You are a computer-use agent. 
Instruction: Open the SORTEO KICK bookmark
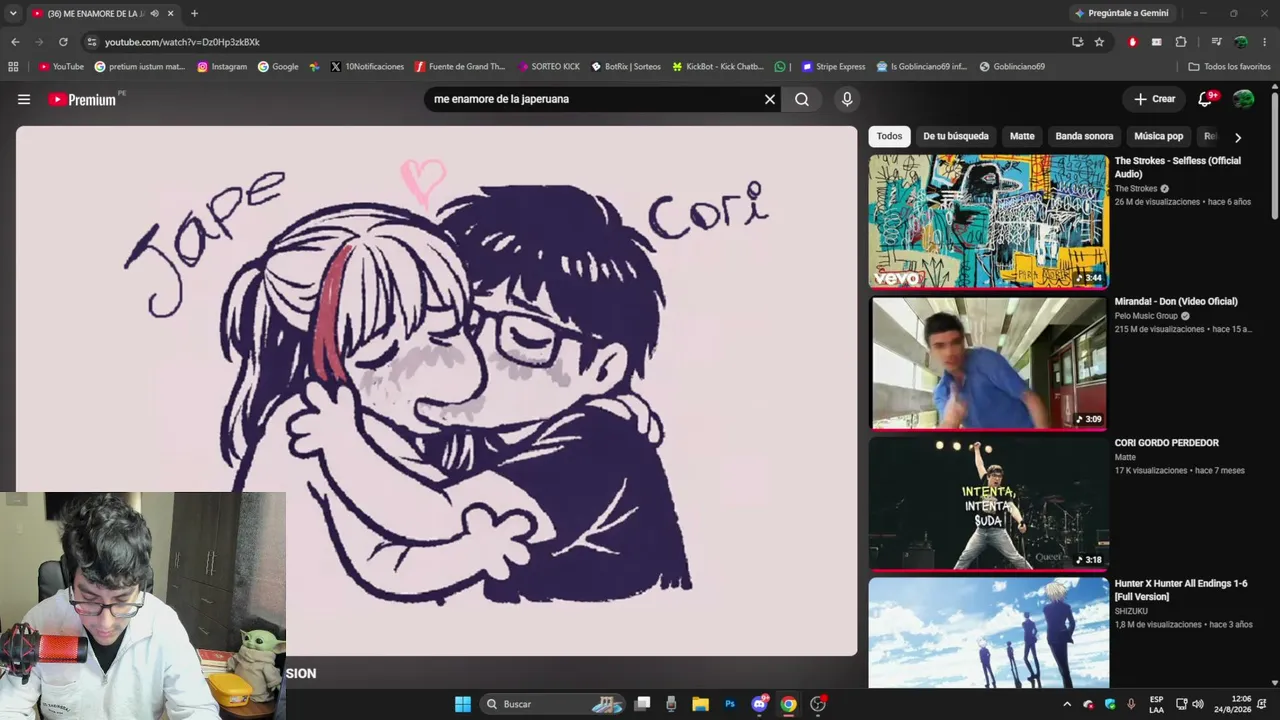coord(549,67)
